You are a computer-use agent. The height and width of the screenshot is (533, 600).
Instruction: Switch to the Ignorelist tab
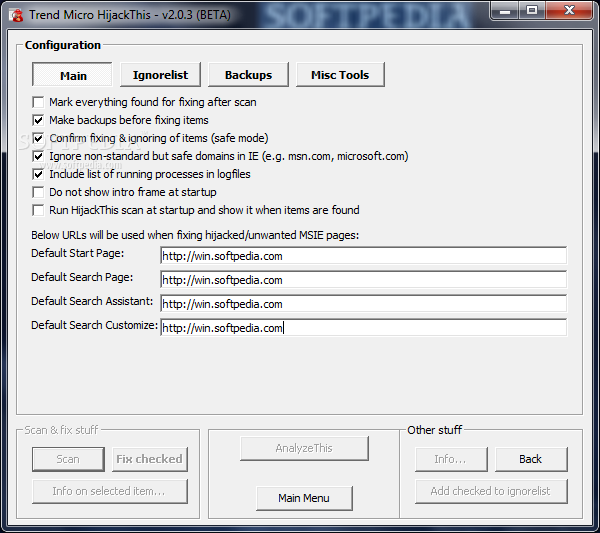coord(160,75)
